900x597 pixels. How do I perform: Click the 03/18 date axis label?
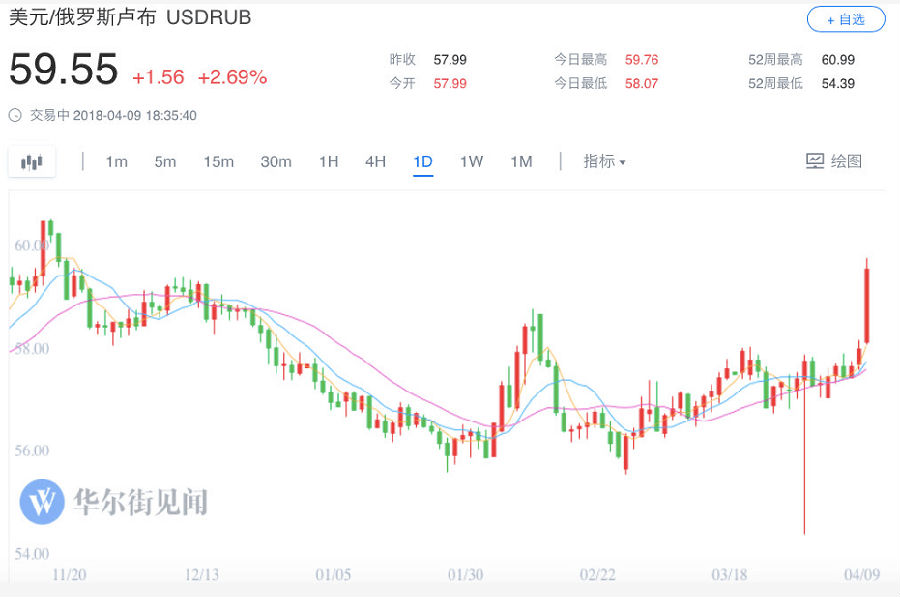[x=729, y=575]
